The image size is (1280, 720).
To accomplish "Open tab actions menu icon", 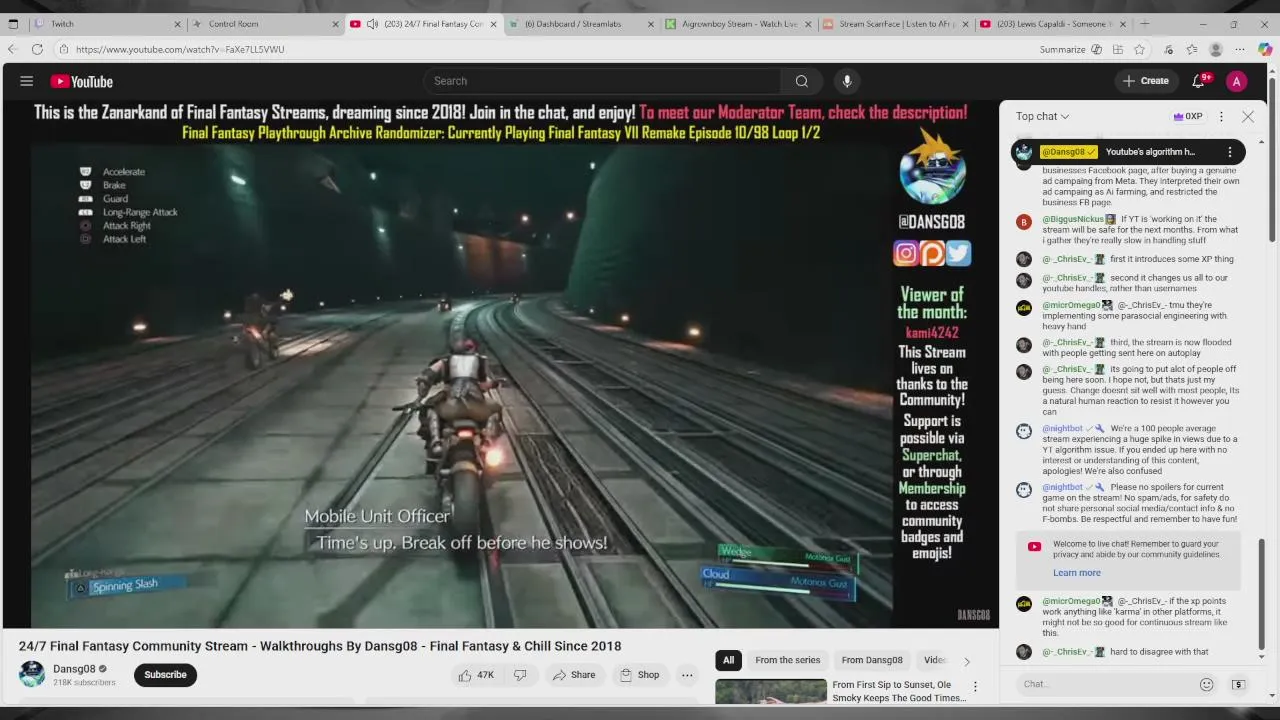I will pyautogui.click(x=13, y=24).
